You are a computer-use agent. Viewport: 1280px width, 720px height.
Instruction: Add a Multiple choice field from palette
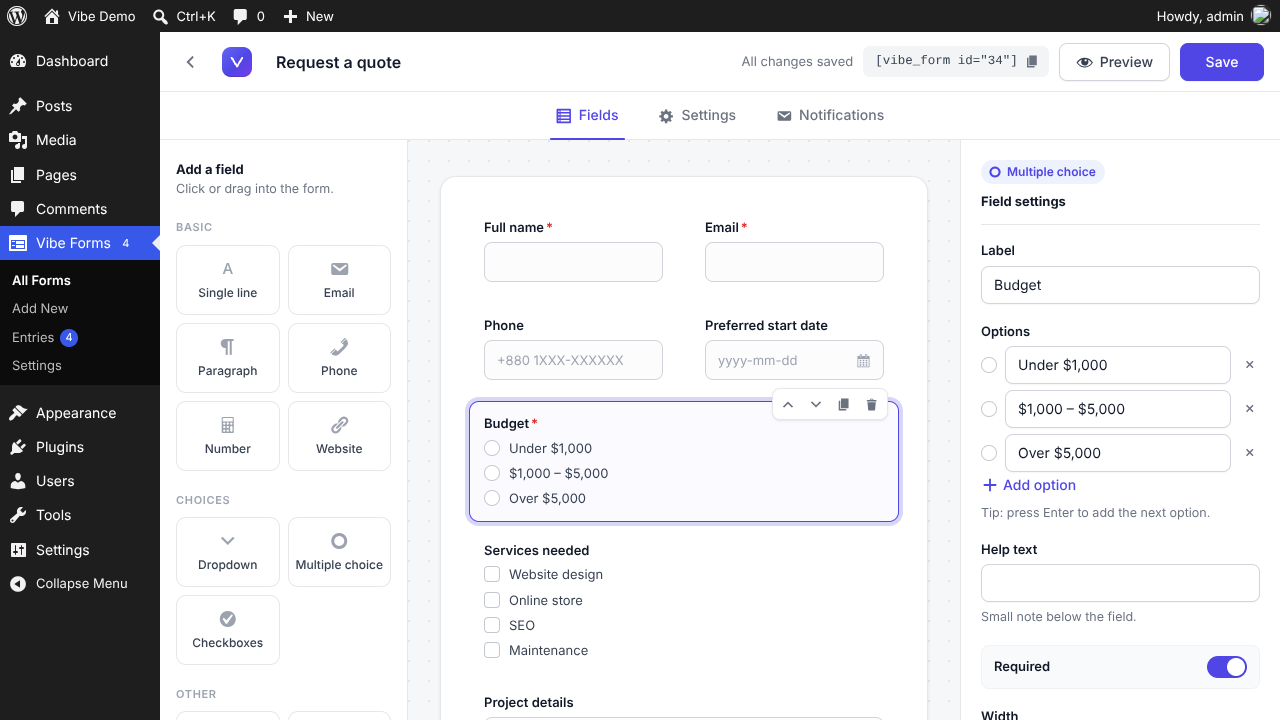(339, 552)
